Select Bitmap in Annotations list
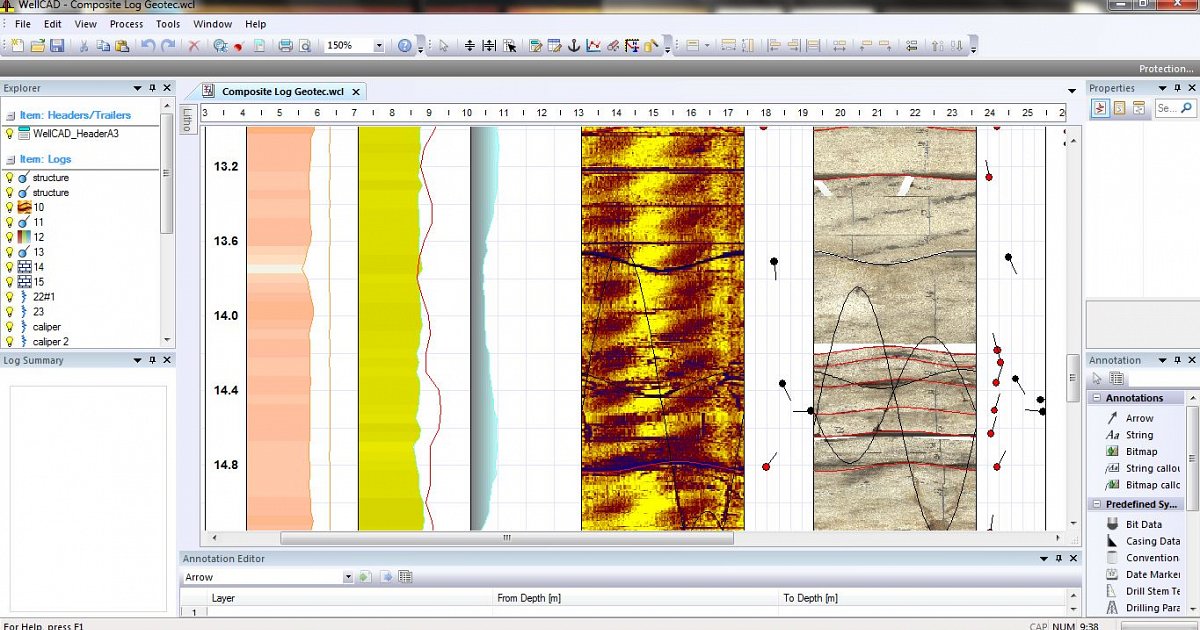Image resolution: width=1200 pixels, height=630 pixels. pyautogui.click(x=1141, y=452)
